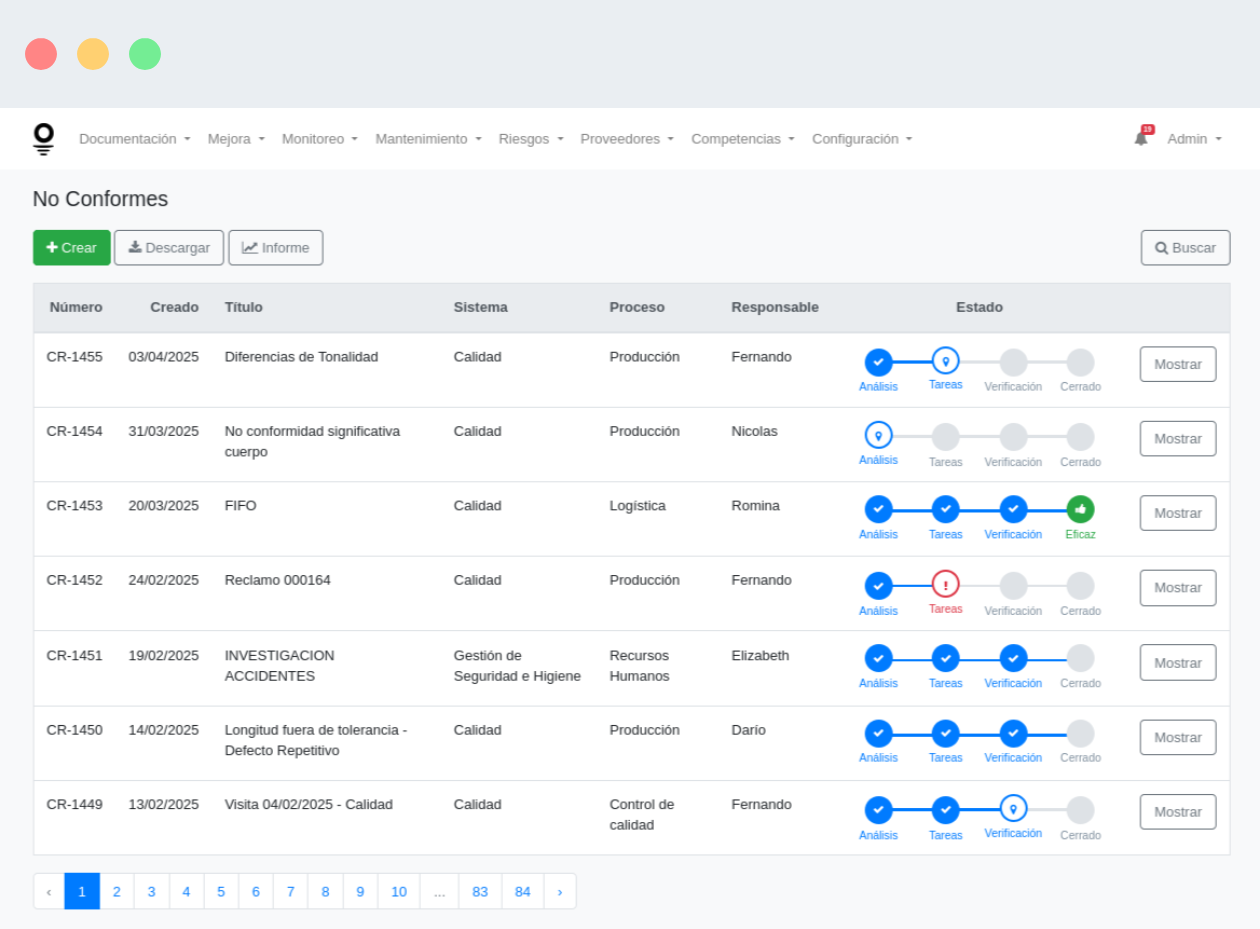Image resolution: width=1260 pixels, height=929 pixels.
Task: Click the grey Cerrado circle for CR-1450
Action: tap(1080, 734)
